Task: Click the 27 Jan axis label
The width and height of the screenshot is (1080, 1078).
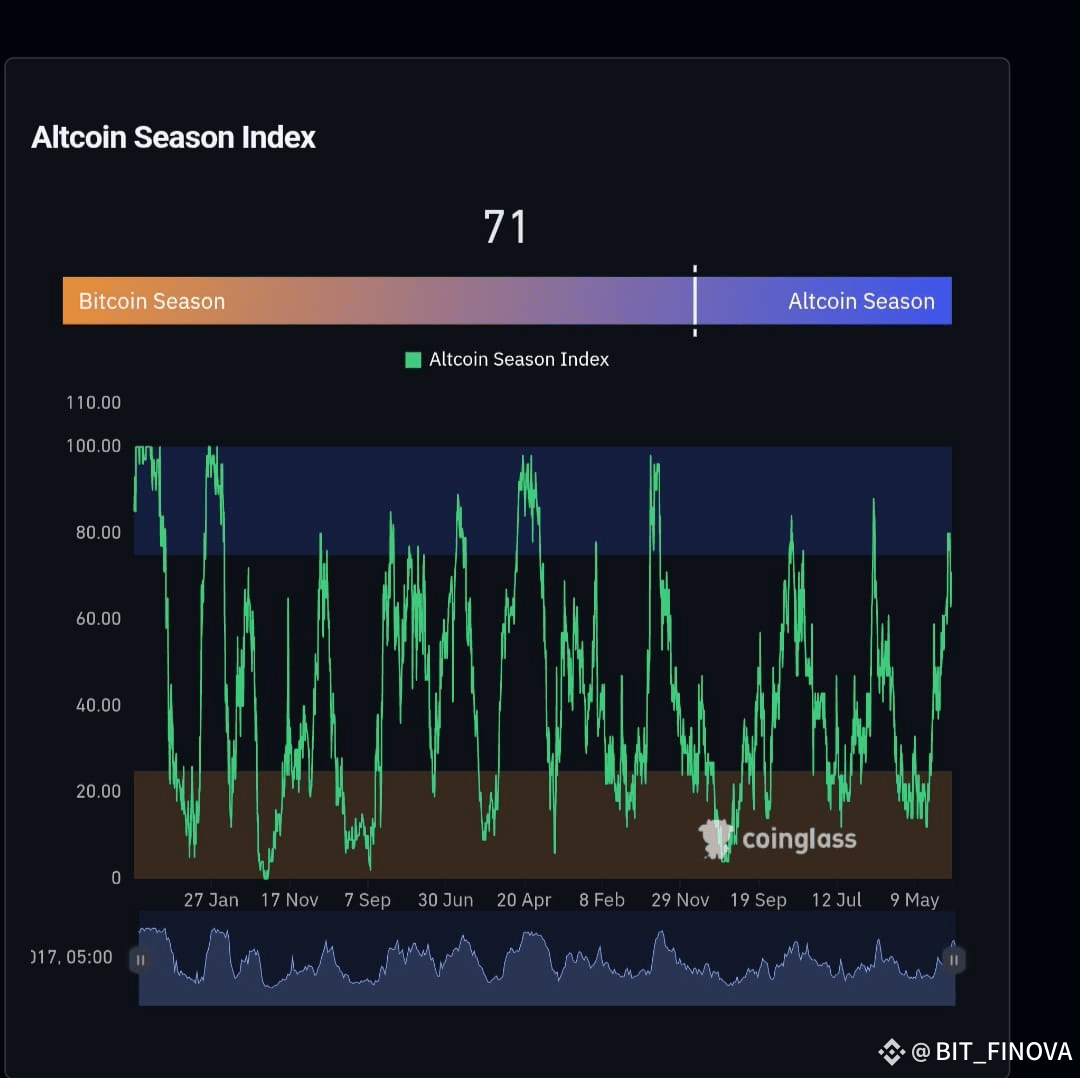Action: pos(211,900)
